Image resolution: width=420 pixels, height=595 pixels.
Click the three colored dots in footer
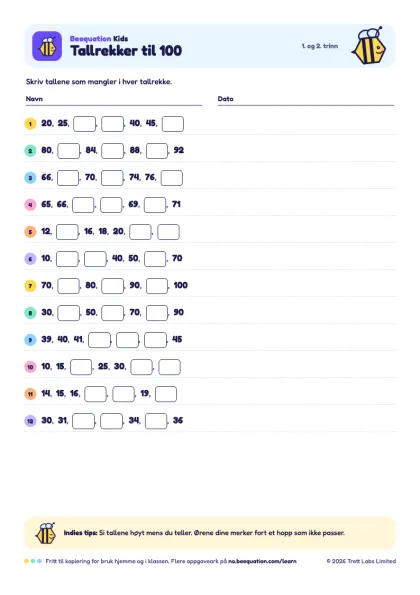(33, 561)
